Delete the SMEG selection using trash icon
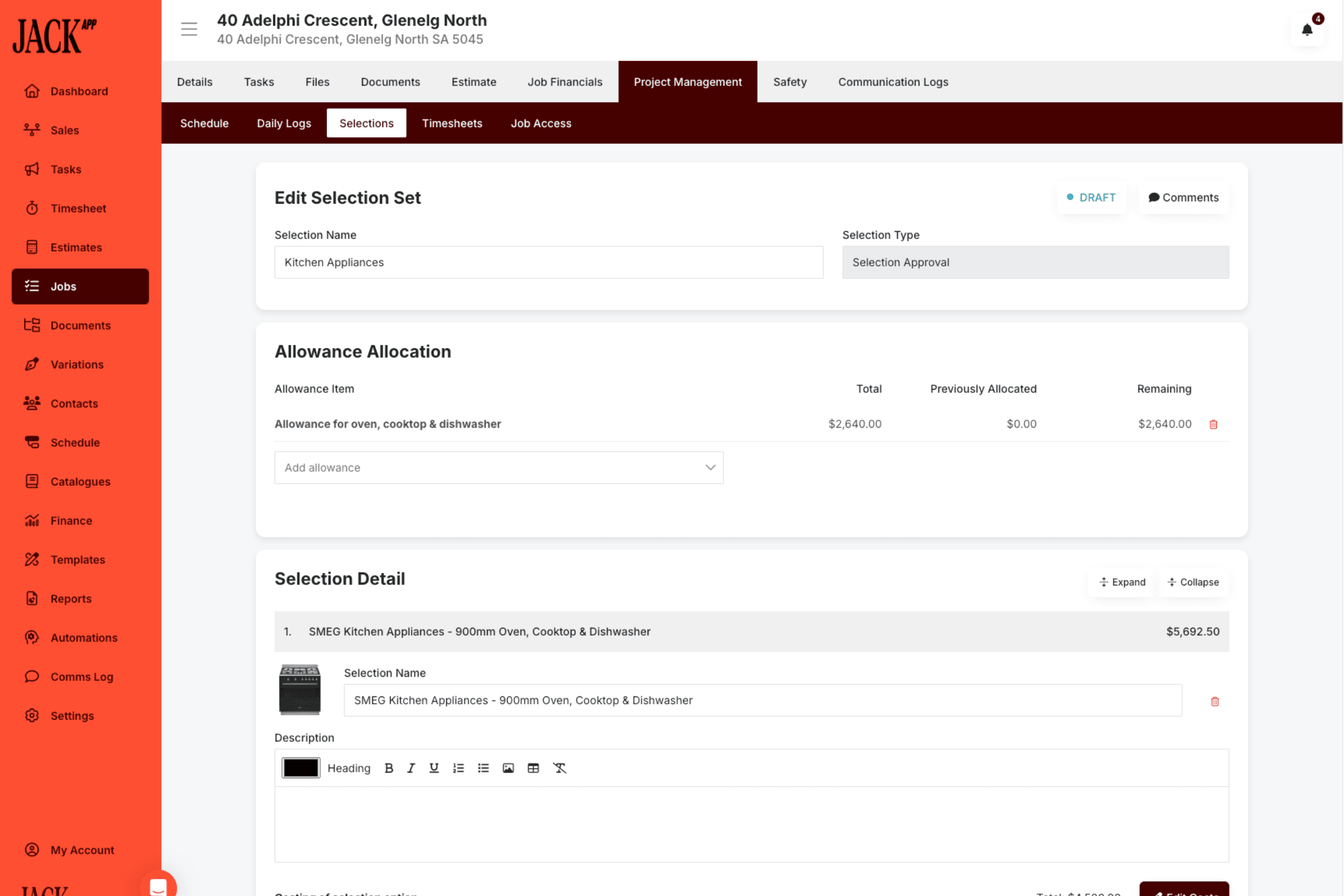 (x=1214, y=701)
